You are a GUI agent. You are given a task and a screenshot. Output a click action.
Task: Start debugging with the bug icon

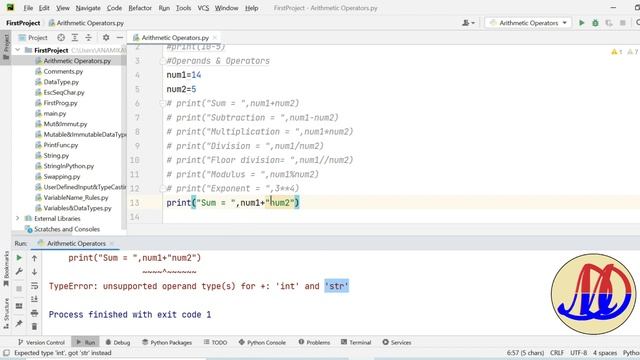(595, 23)
